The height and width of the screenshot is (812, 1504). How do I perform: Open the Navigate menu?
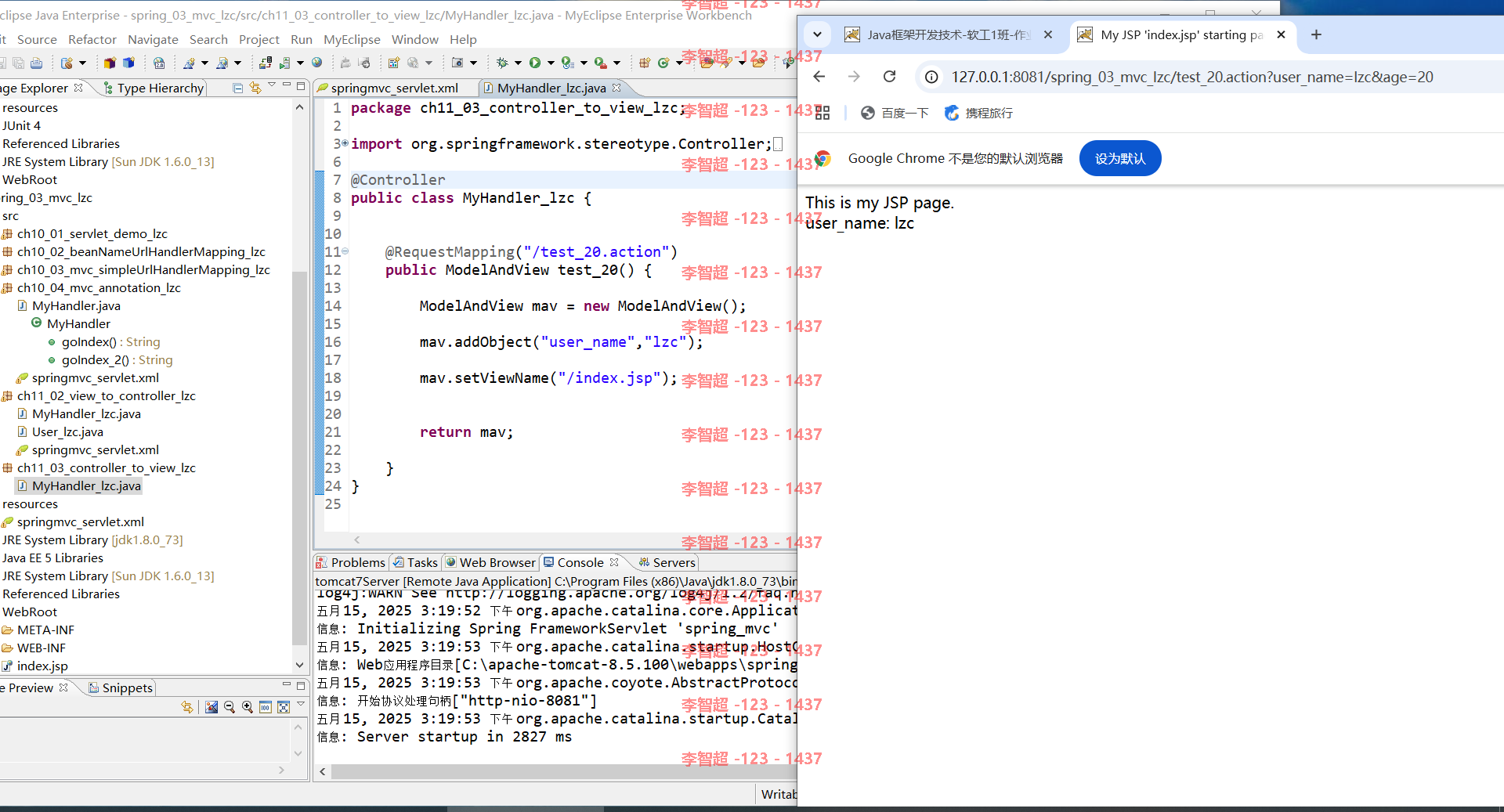coord(153,39)
